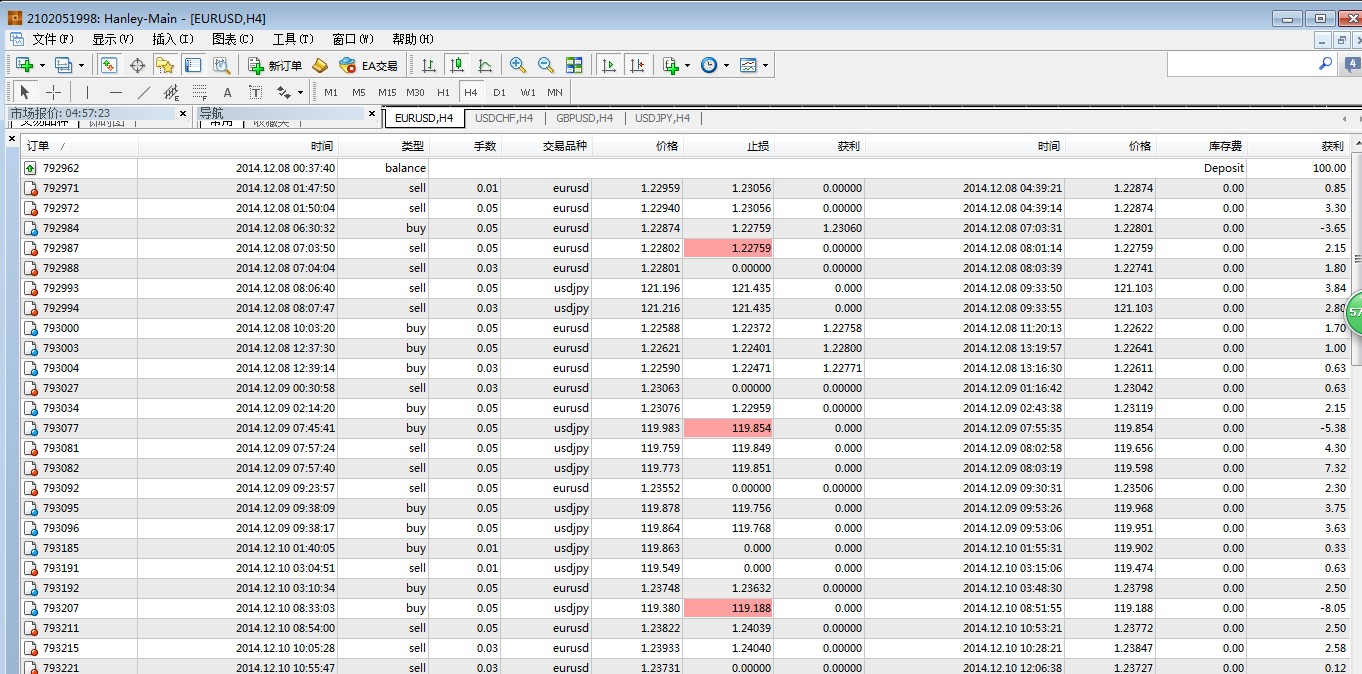Open MetaEditor with the yellow book icon
Screen dimensions: 1362x674
point(320,65)
